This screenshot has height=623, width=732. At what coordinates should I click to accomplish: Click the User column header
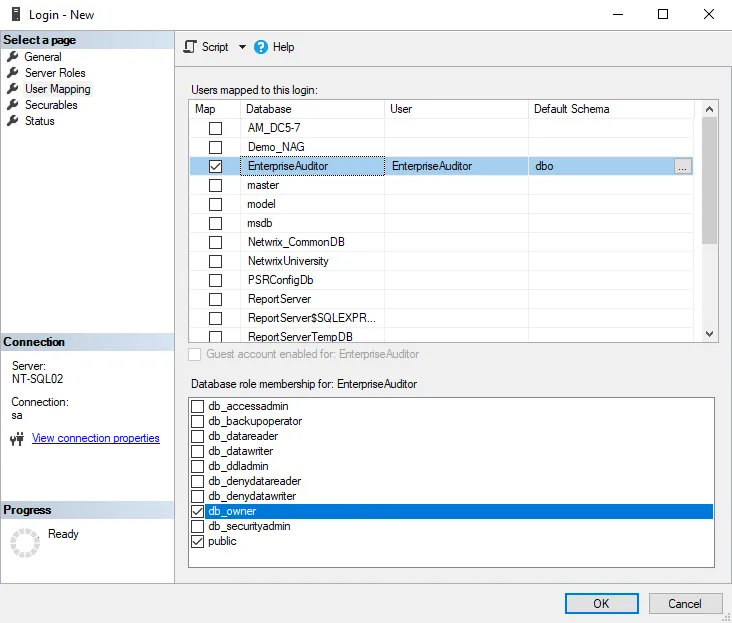click(457, 109)
